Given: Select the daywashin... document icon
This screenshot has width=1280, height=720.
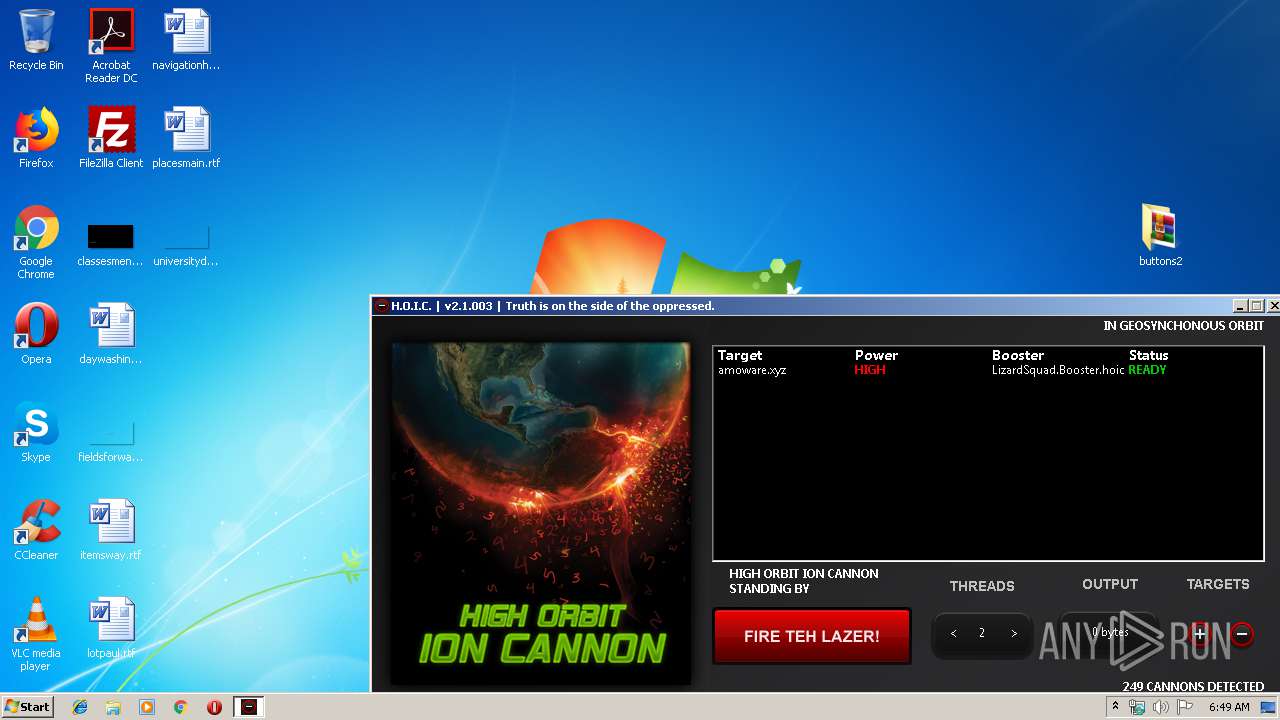Looking at the screenshot, I should [111, 334].
